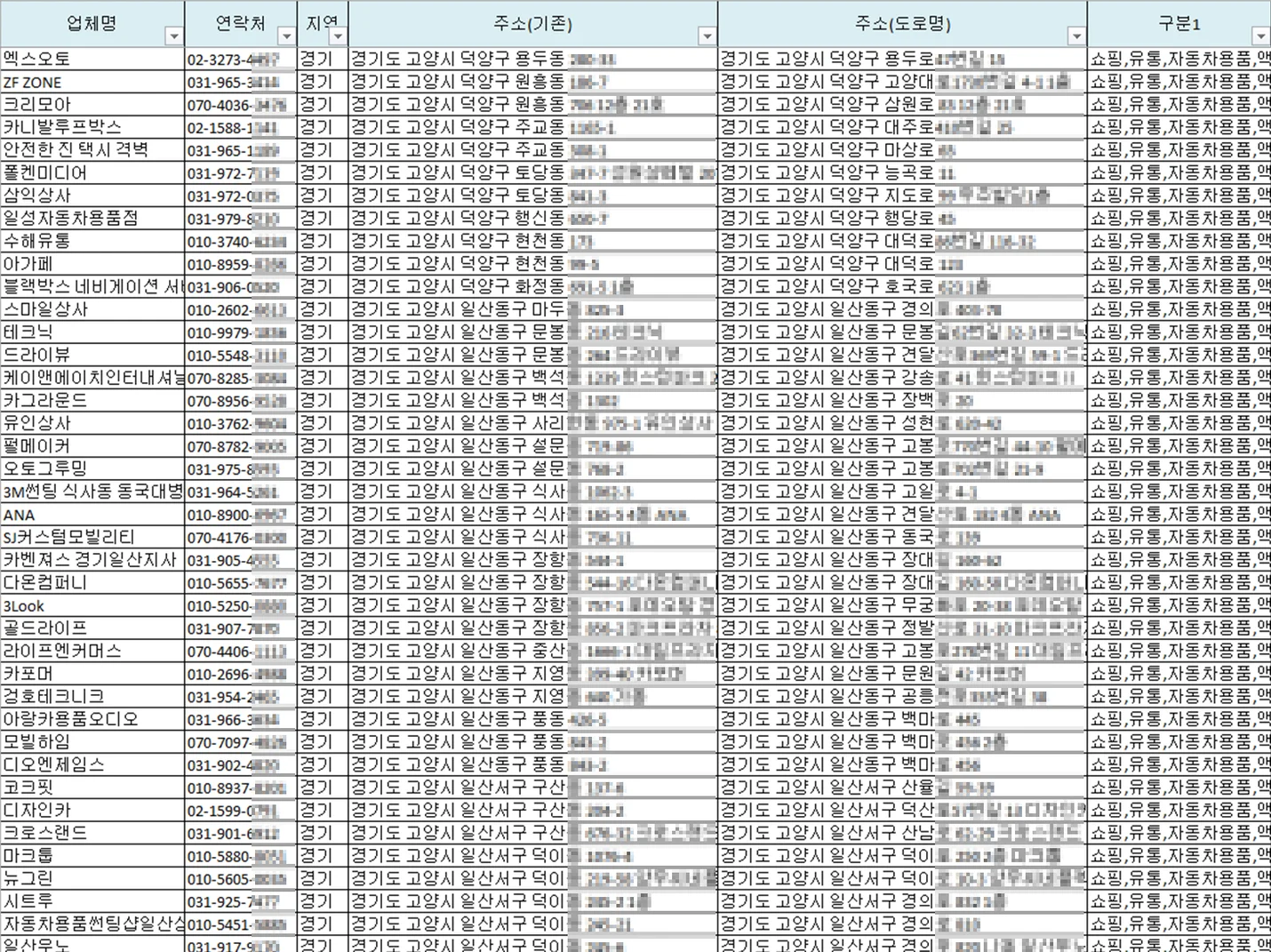This screenshot has height=952, width=1271.
Task: Click the cell 라이프엔커머스
Action: [x=92, y=651]
